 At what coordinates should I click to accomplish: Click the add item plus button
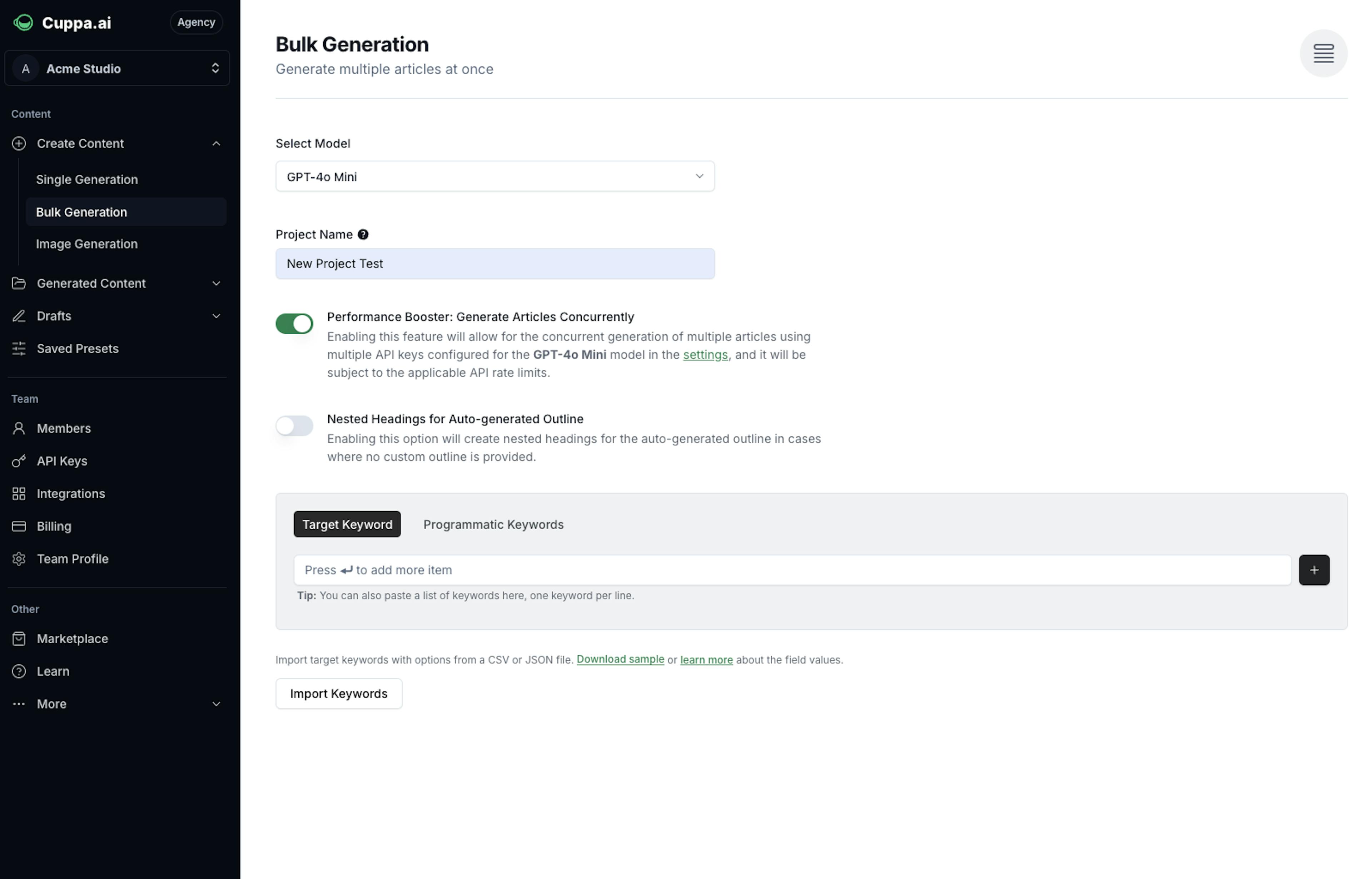coord(1314,569)
